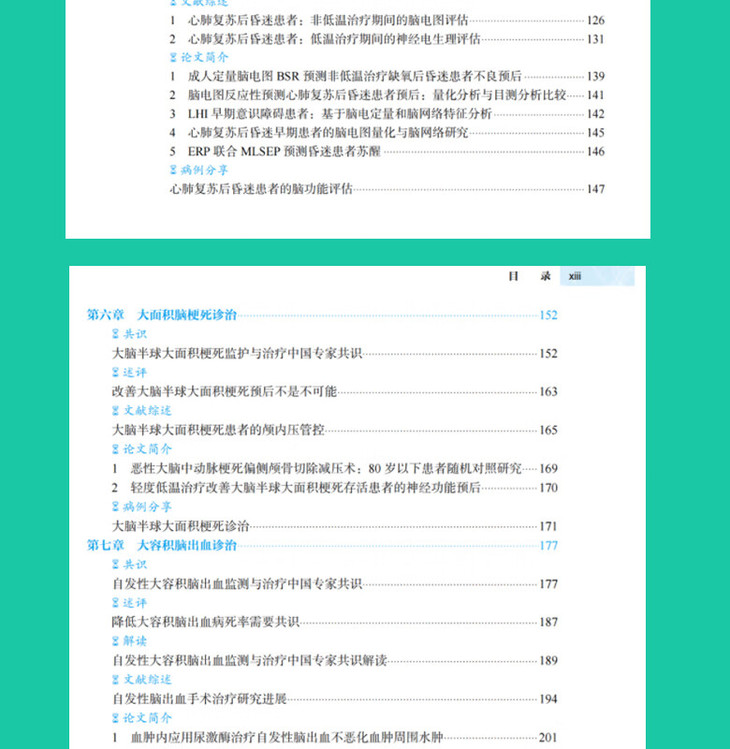730x749 pixels.
Task: Click the blue chapter page number 152
Action: tap(548, 315)
